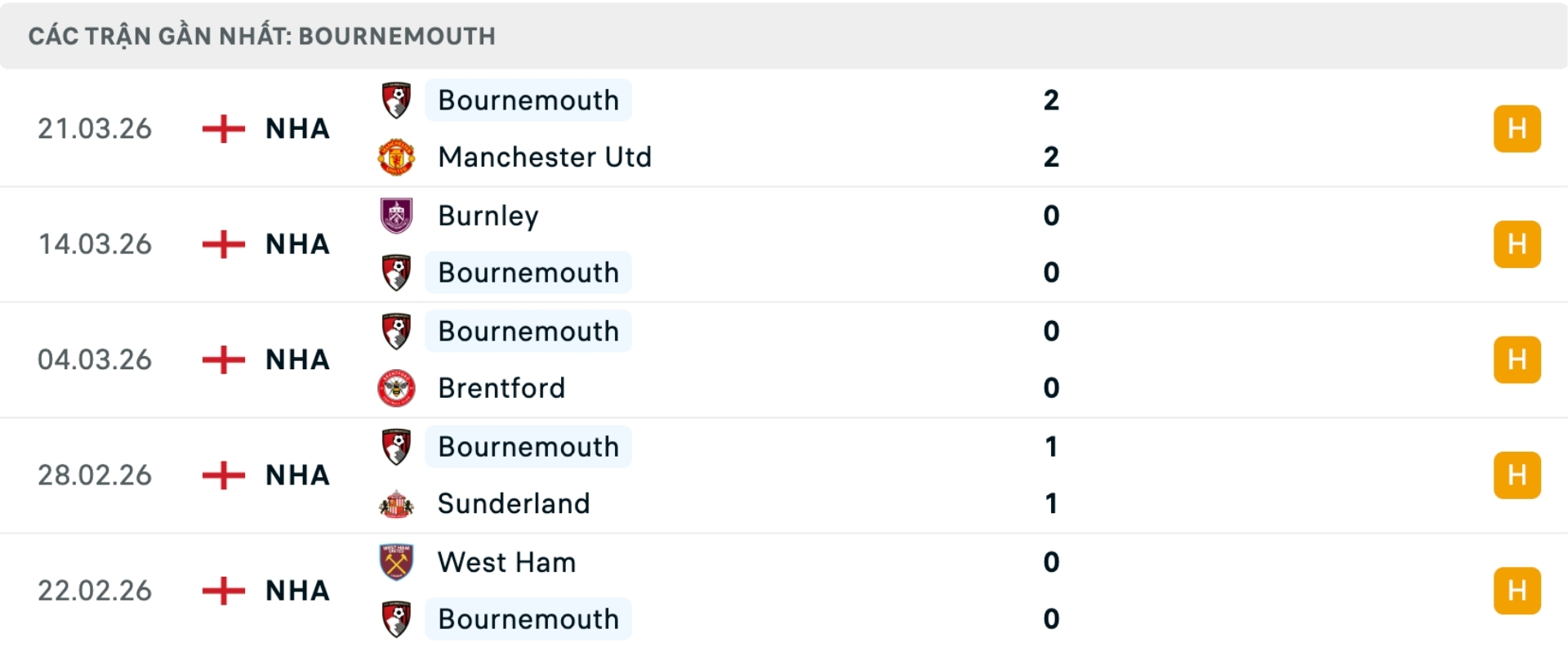Click the Burnley team name
The width and height of the screenshot is (1568, 647).
[x=488, y=216]
